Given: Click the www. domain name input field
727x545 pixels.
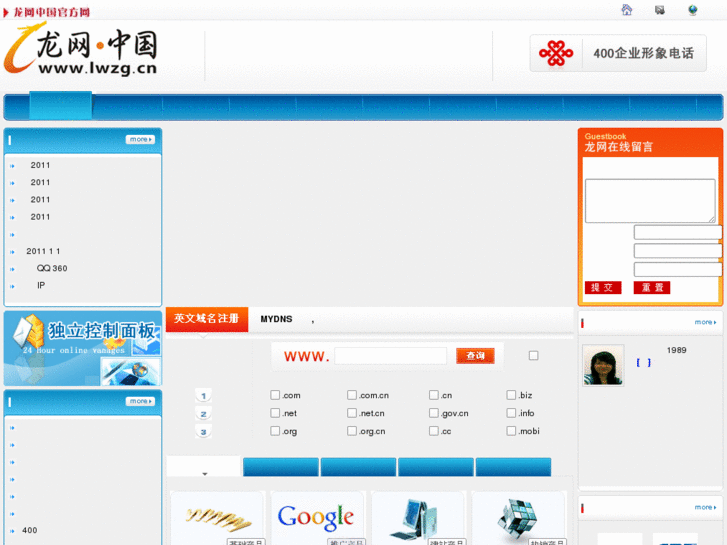Looking at the screenshot, I should (x=391, y=356).
